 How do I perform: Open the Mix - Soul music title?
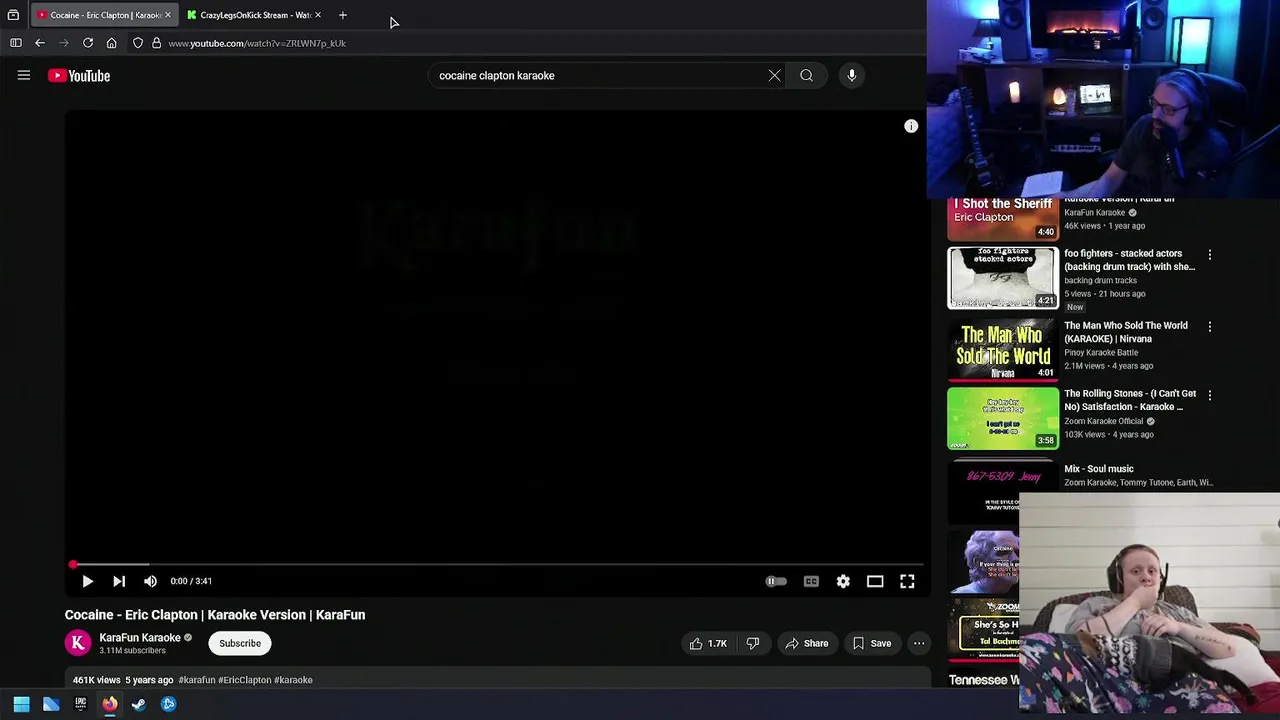click(x=1098, y=469)
